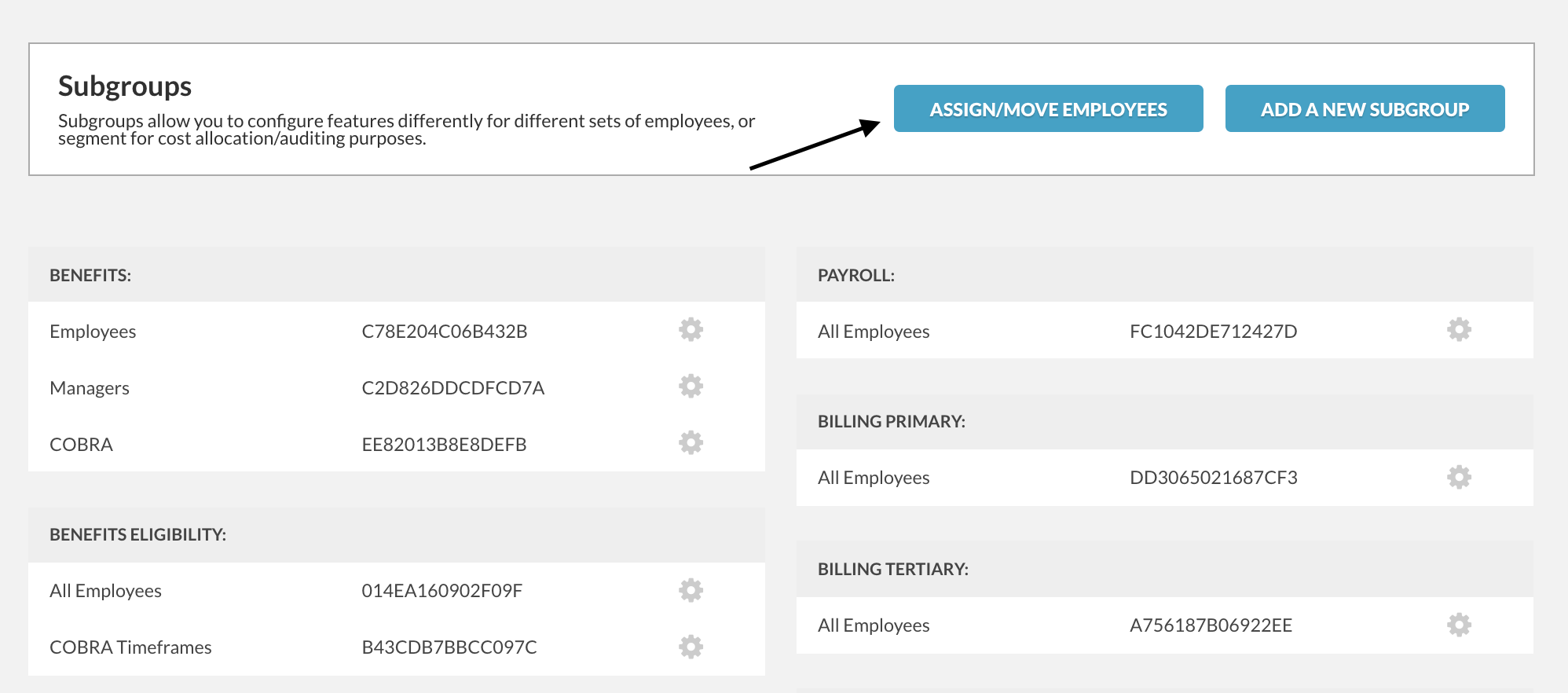Open settings gear for Benefits Employees subgroup
The image size is (1568, 693).
pos(691,330)
